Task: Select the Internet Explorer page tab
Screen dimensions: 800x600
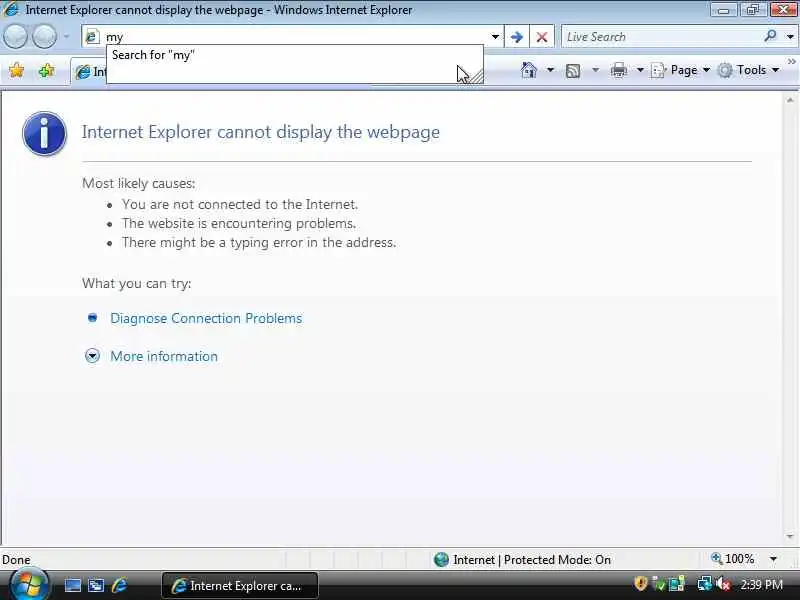Action: (90, 72)
